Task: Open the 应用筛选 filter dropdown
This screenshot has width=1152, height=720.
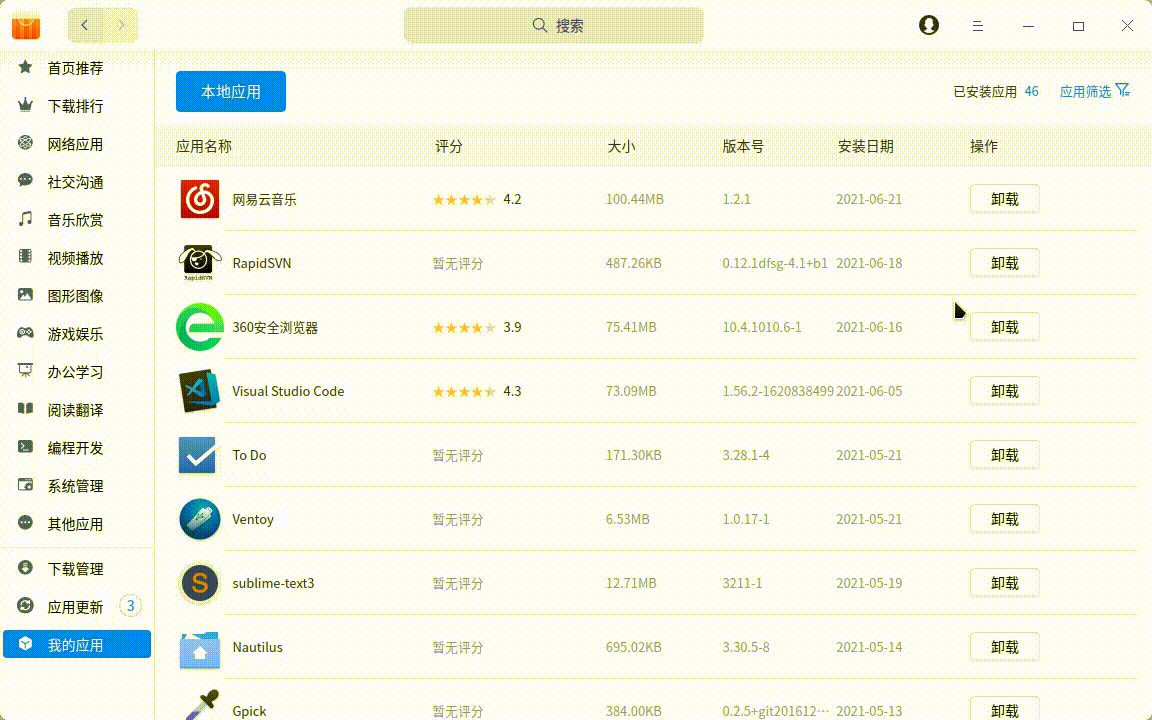Action: 1094,91
